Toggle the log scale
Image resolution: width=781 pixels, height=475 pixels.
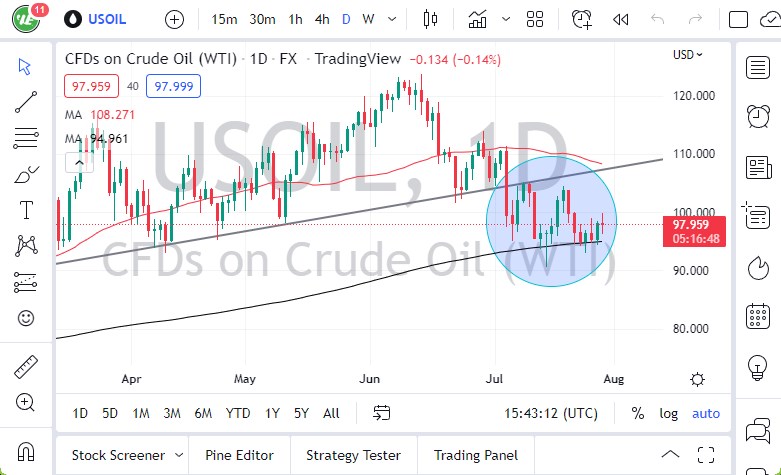point(668,413)
